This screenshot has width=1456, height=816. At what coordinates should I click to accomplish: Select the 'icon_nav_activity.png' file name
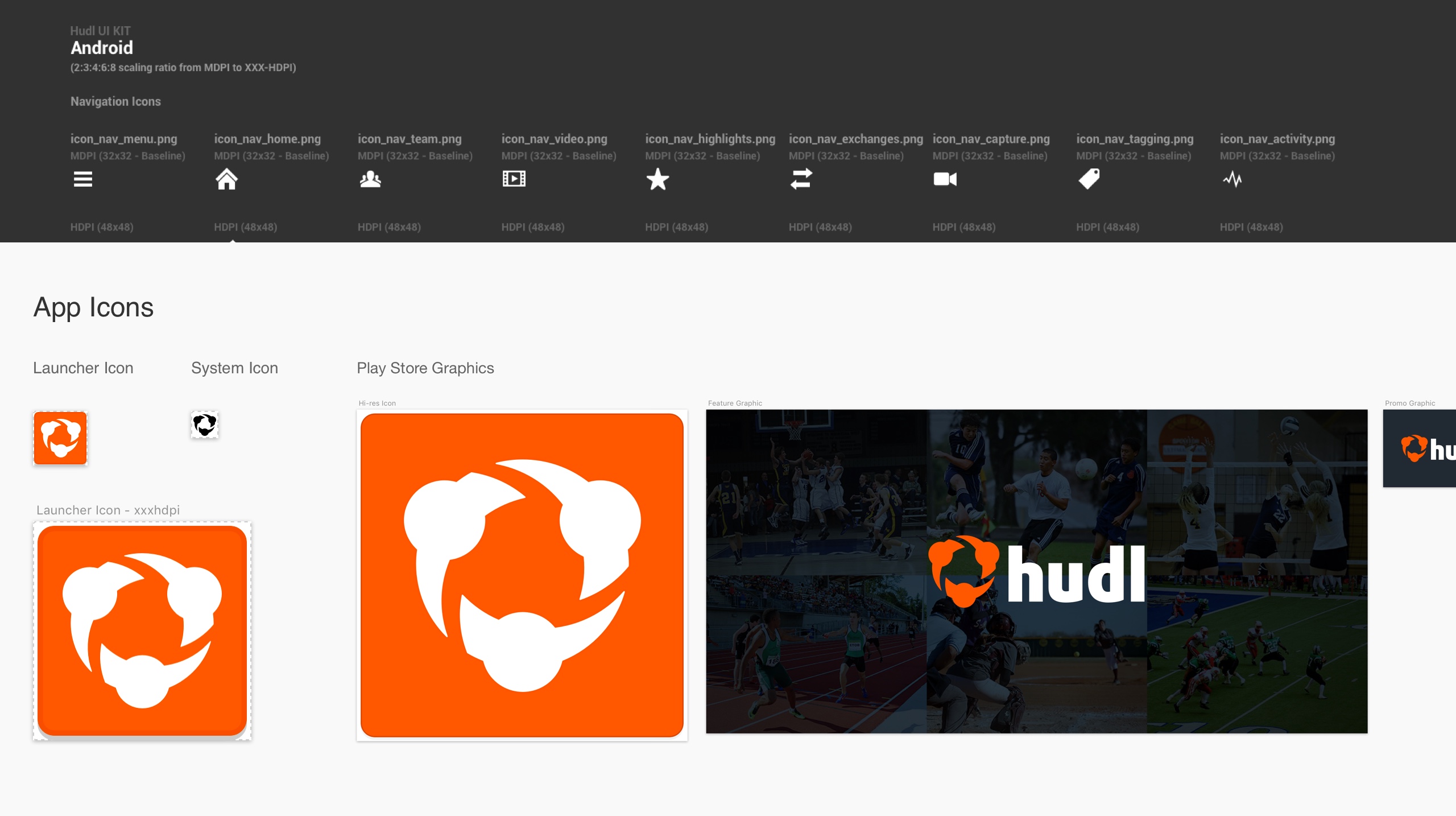pos(1277,139)
